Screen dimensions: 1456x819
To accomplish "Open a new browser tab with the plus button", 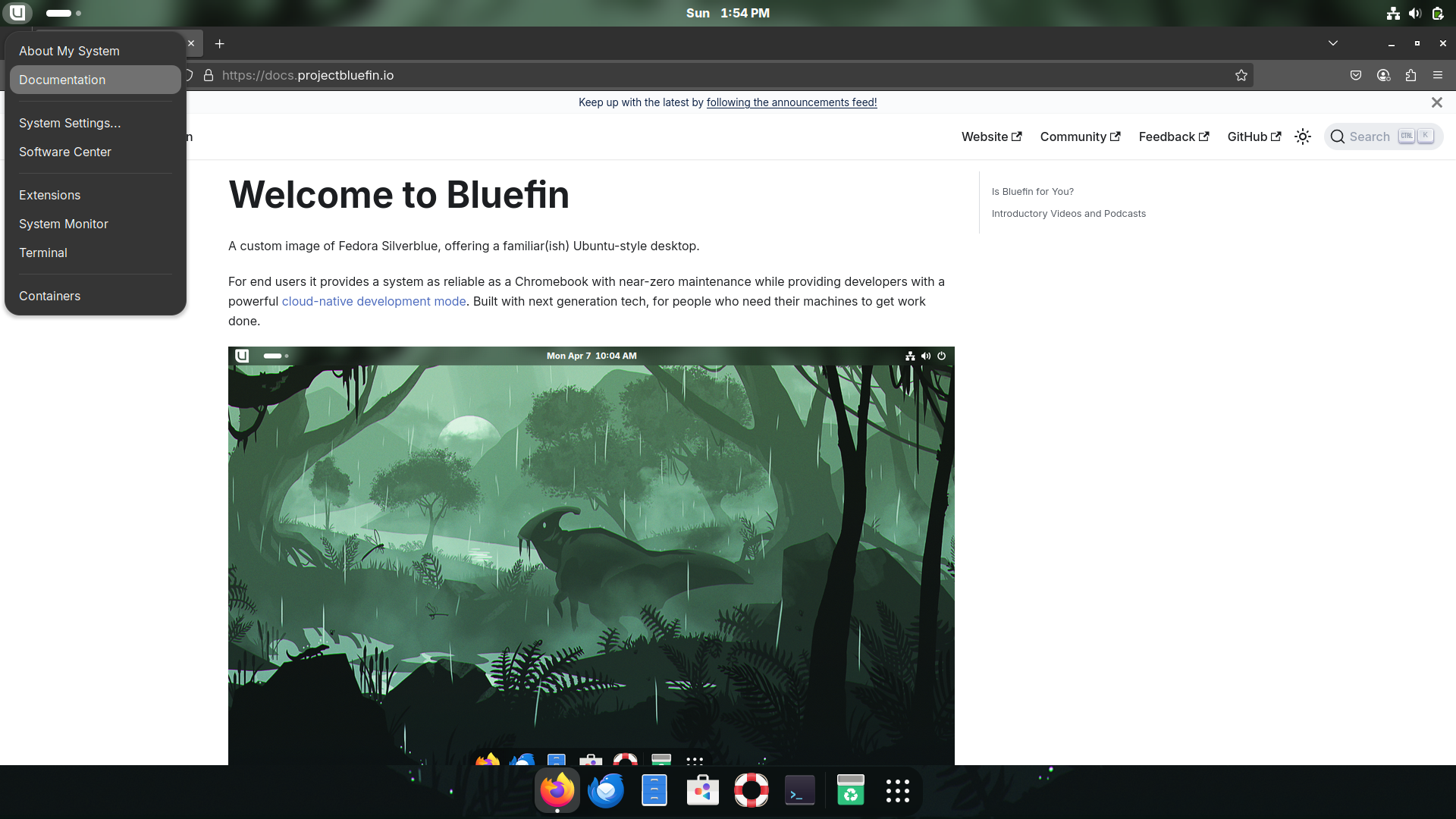I will pos(219,44).
